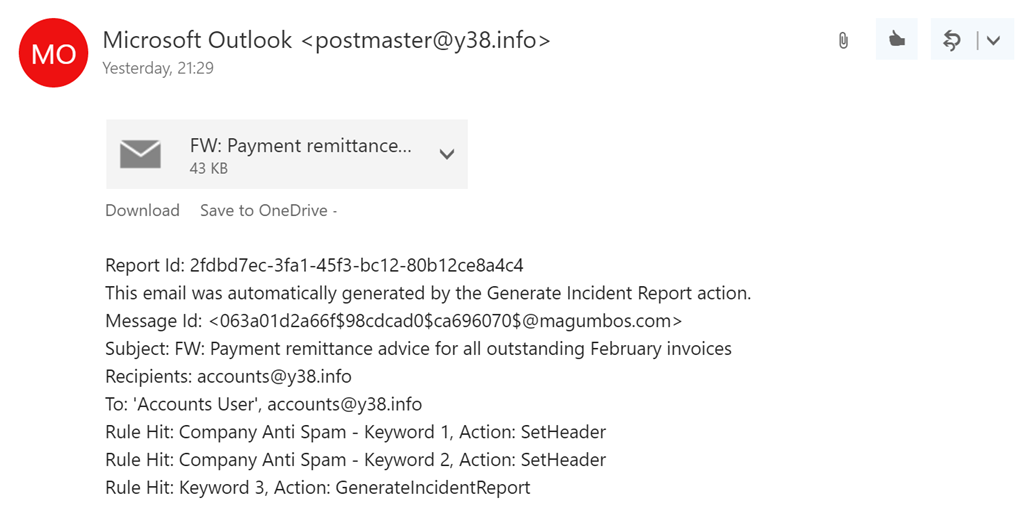Viewport: 1024px width, 523px height.
Task: Open the more reply actions chevron
Action: coord(993,40)
